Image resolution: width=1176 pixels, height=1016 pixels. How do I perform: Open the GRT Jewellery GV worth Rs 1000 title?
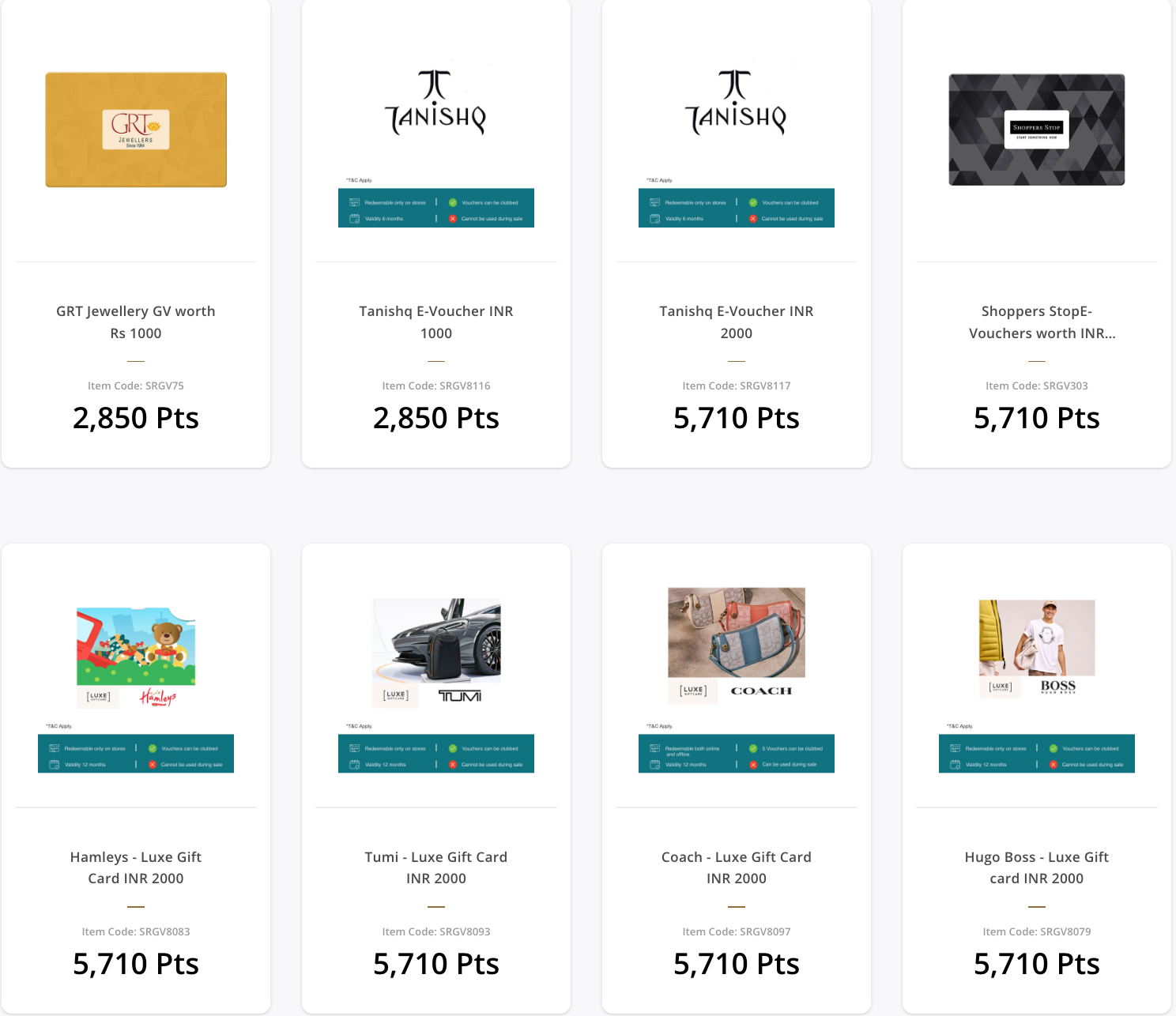[x=136, y=322]
